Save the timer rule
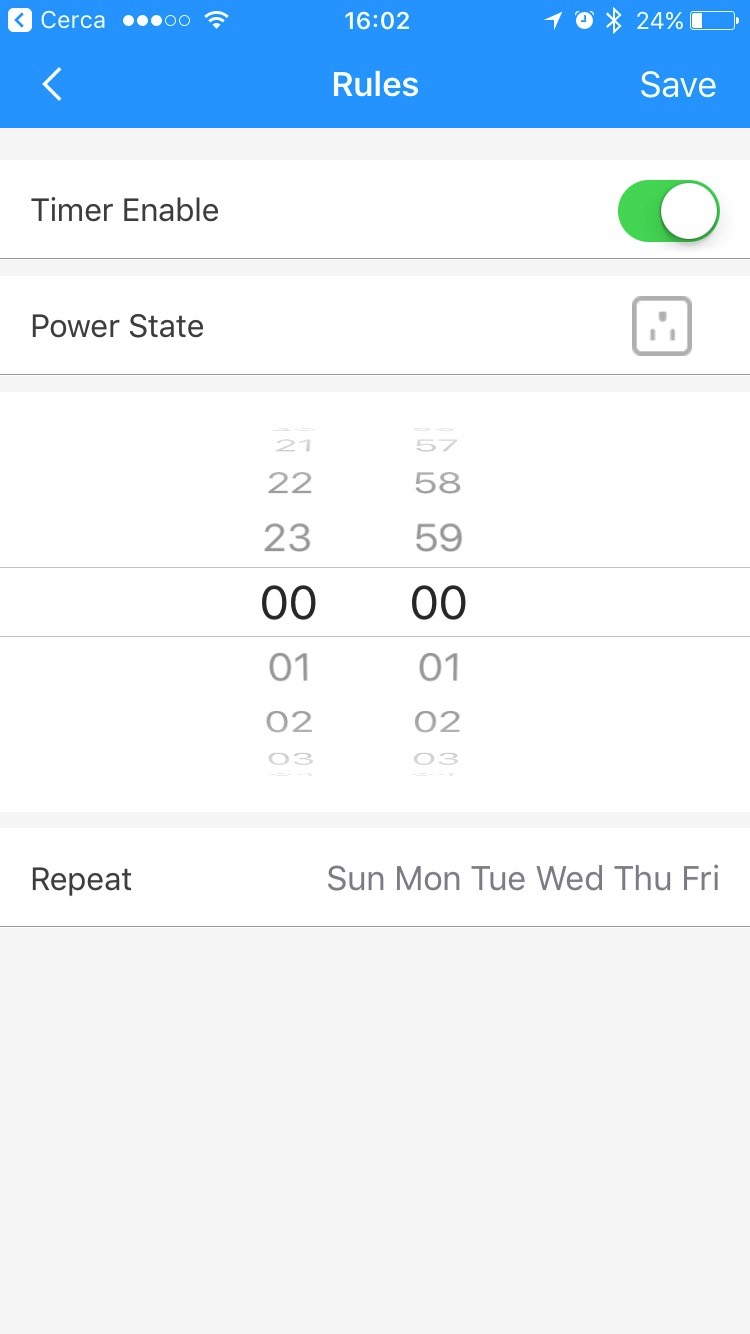The image size is (750, 1334). pyautogui.click(x=677, y=85)
